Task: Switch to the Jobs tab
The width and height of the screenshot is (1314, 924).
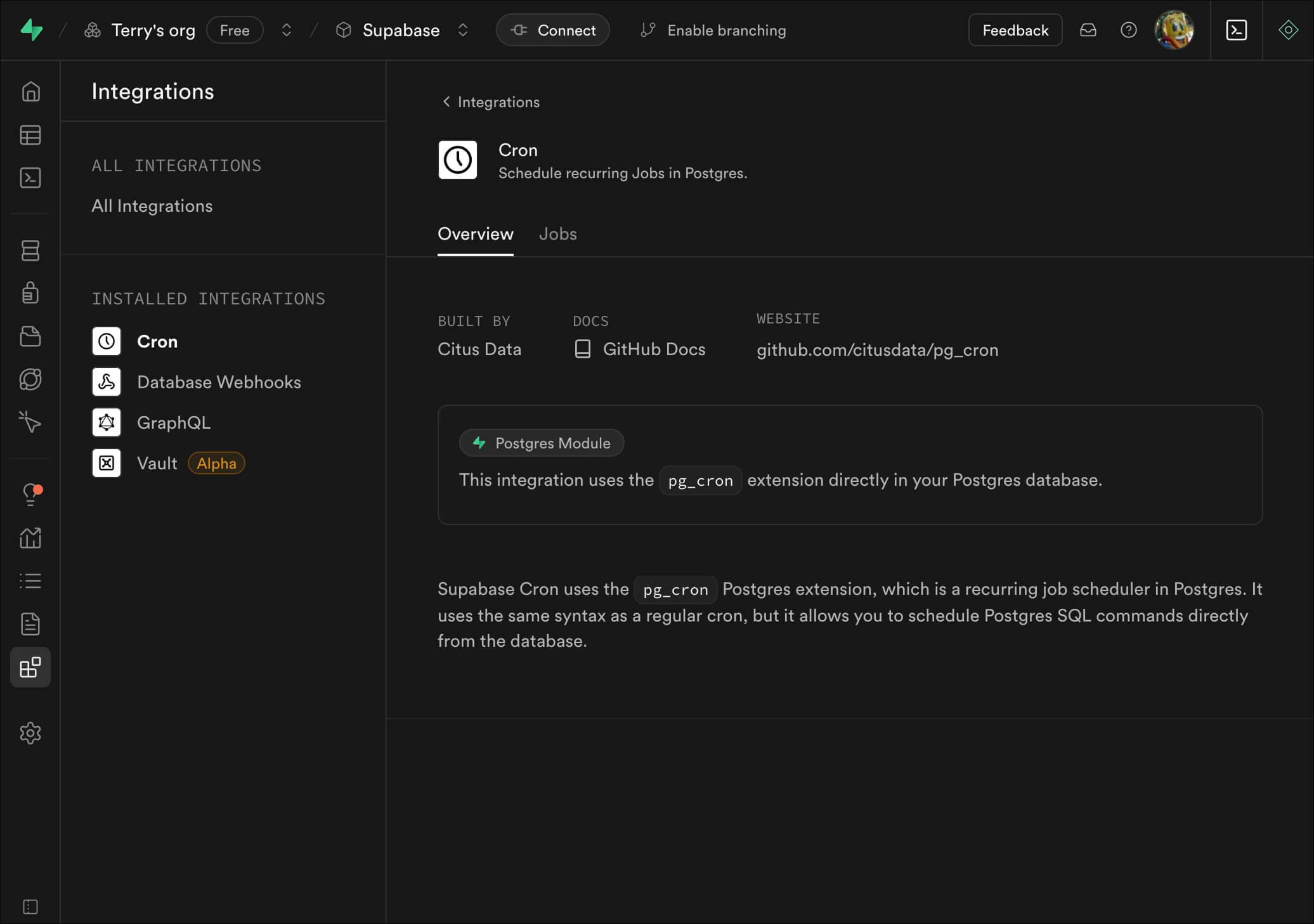Action: click(558, 233)
